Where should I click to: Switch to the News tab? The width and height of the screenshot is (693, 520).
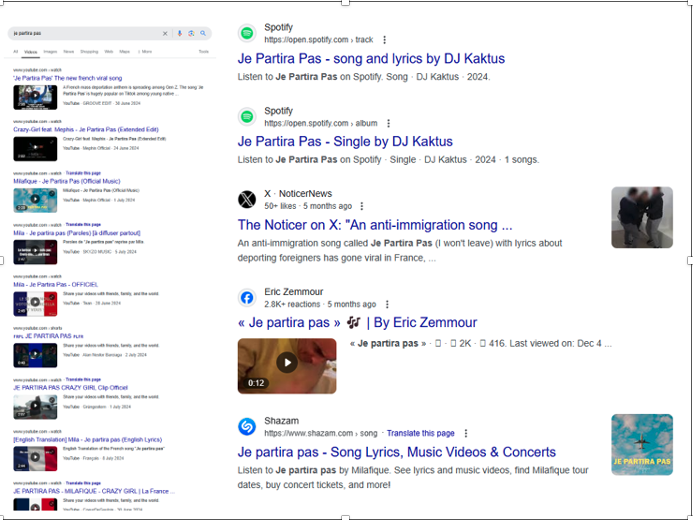click(69, 52)
